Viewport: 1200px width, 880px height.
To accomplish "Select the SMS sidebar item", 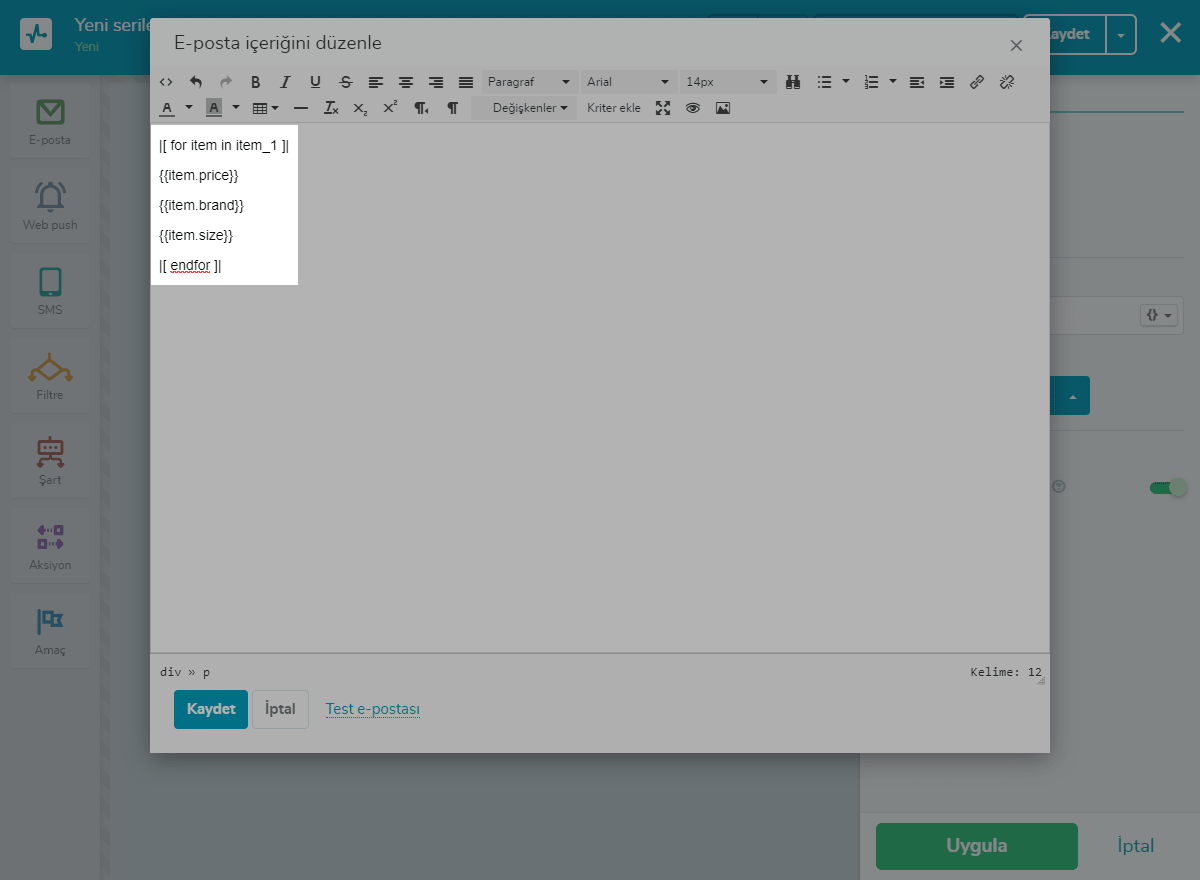I will [x=50, y=291].
